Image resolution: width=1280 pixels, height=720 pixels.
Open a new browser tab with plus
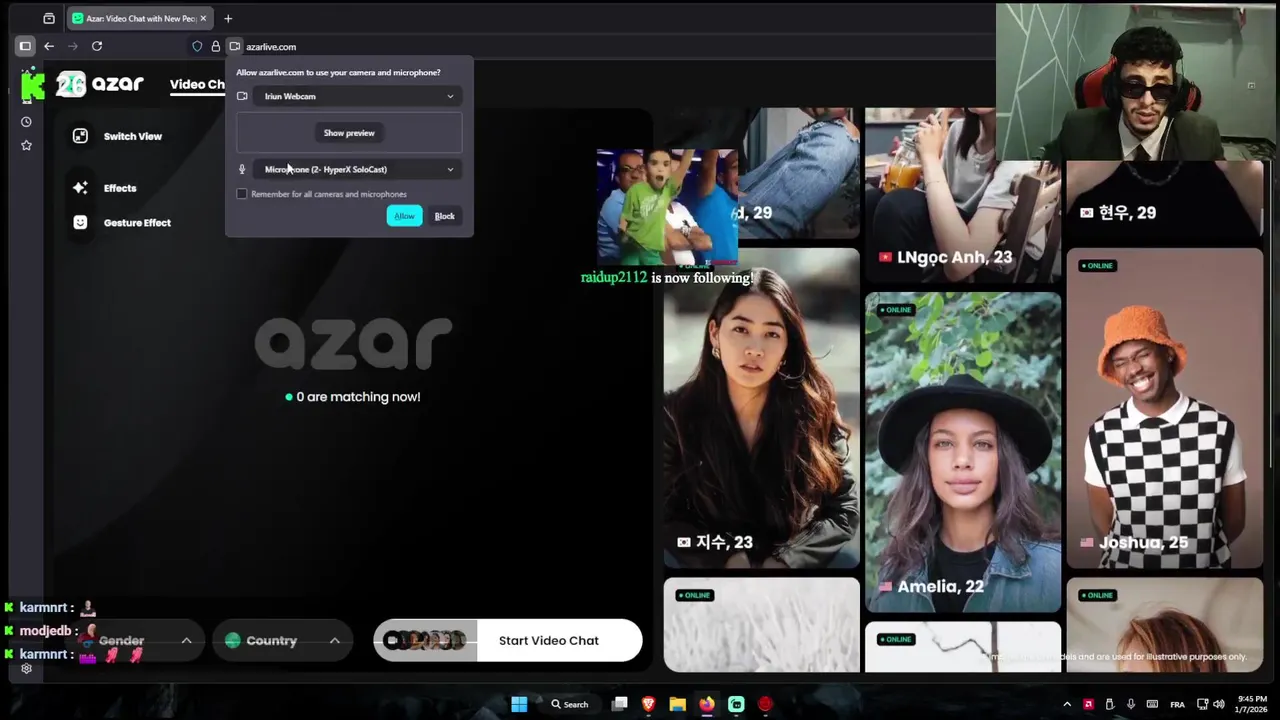pyautogui.click(x=228, y=18)
